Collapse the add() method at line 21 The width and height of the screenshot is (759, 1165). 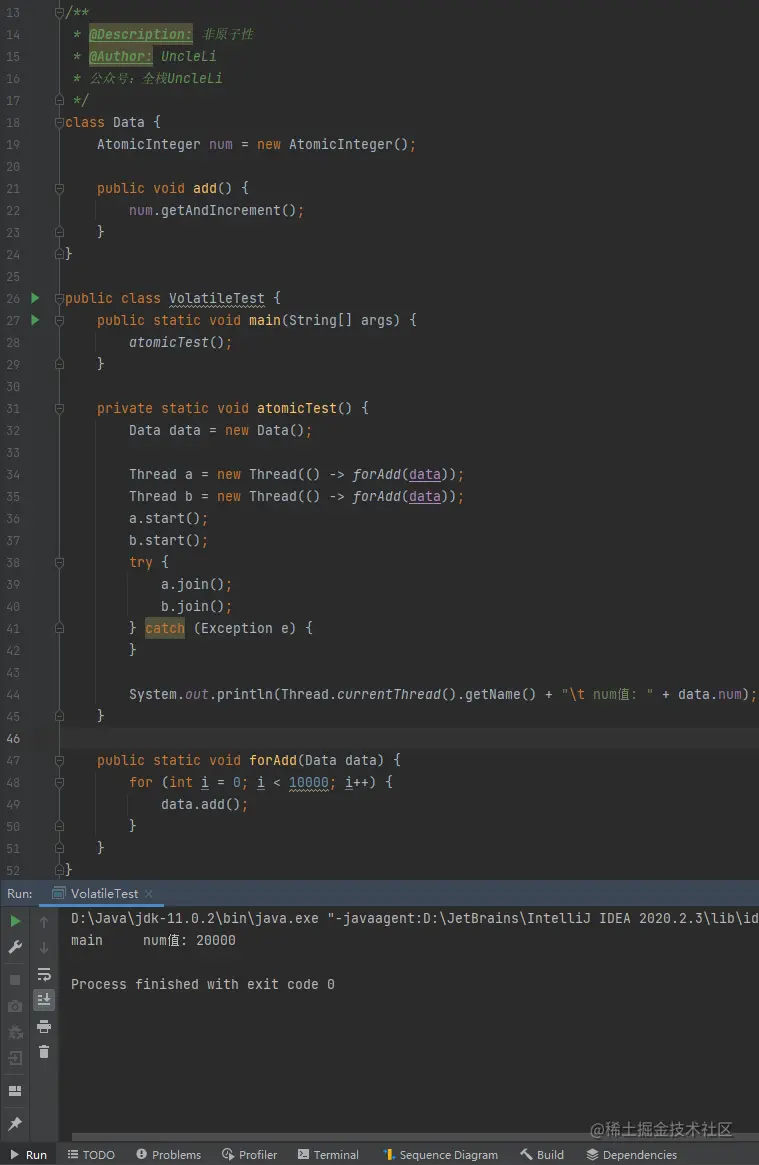59,189
